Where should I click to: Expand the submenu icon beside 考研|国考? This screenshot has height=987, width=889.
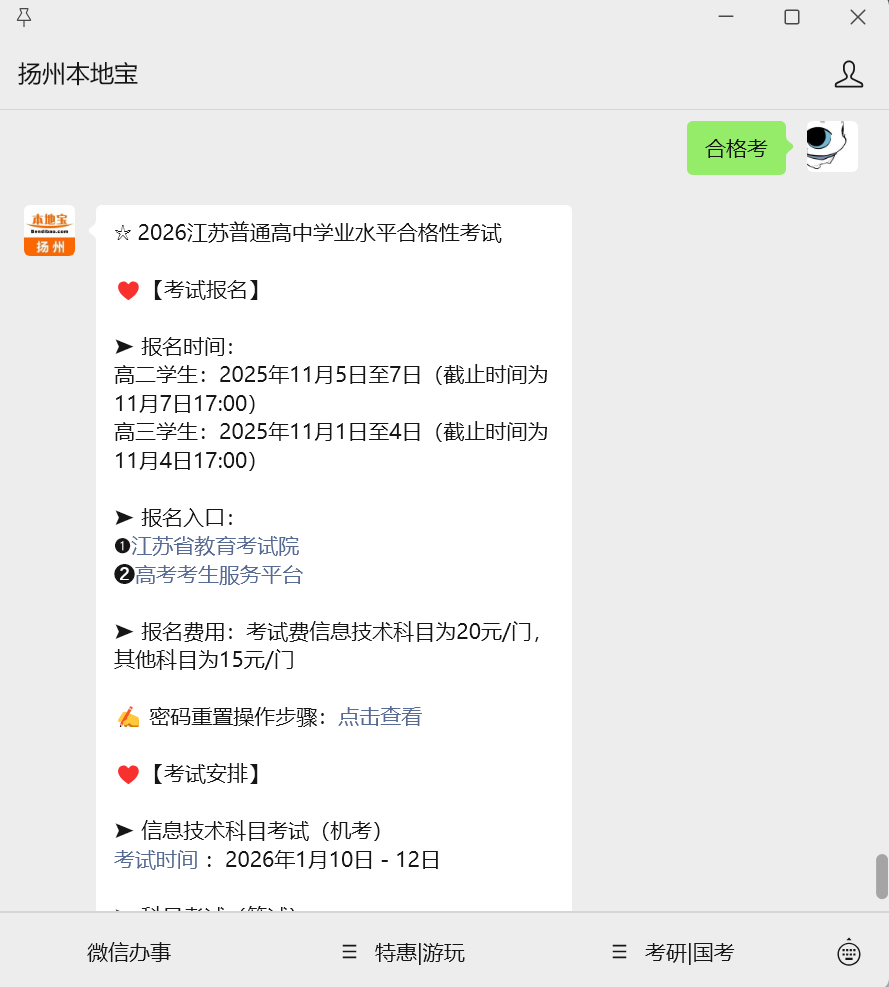(x=619, y=952)
